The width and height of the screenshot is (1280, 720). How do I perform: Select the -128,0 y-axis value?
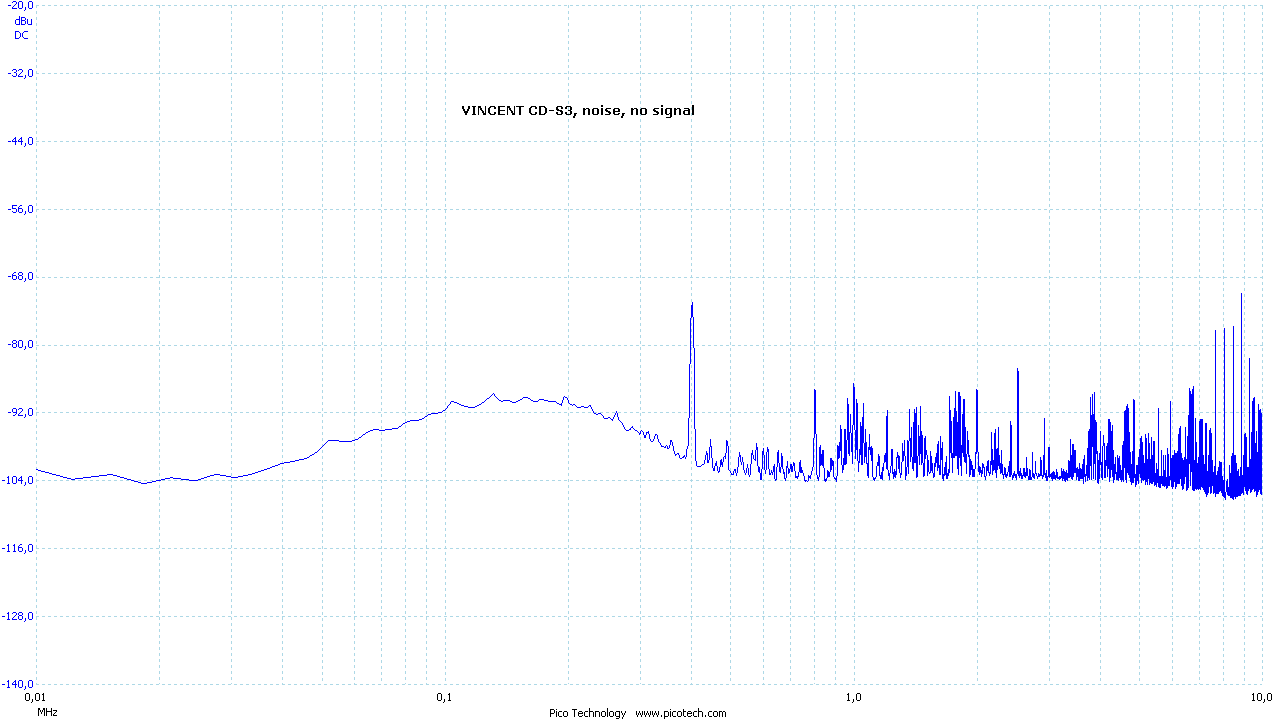(19, 616)
